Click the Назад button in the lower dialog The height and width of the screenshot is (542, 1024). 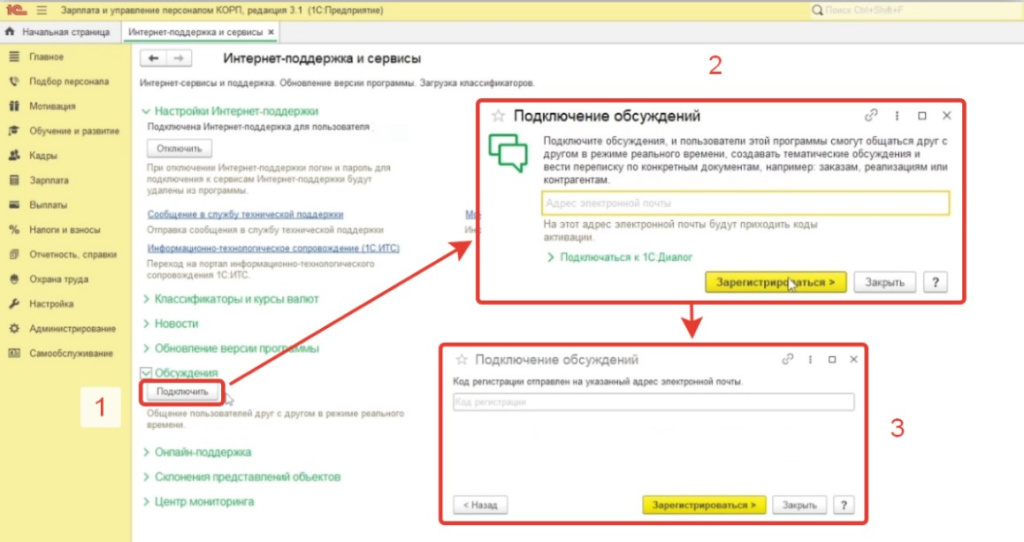(481, 505)
